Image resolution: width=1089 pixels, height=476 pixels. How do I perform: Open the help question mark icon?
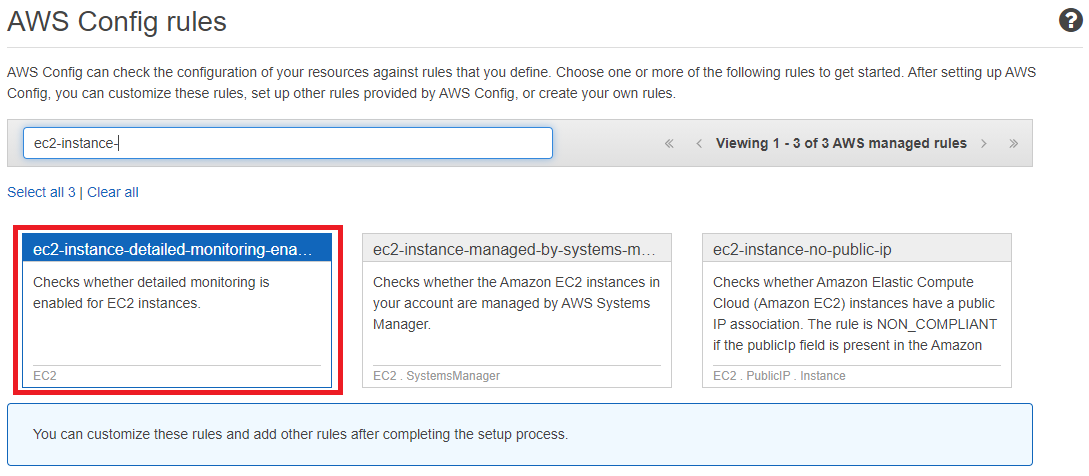pos(1070,22)
